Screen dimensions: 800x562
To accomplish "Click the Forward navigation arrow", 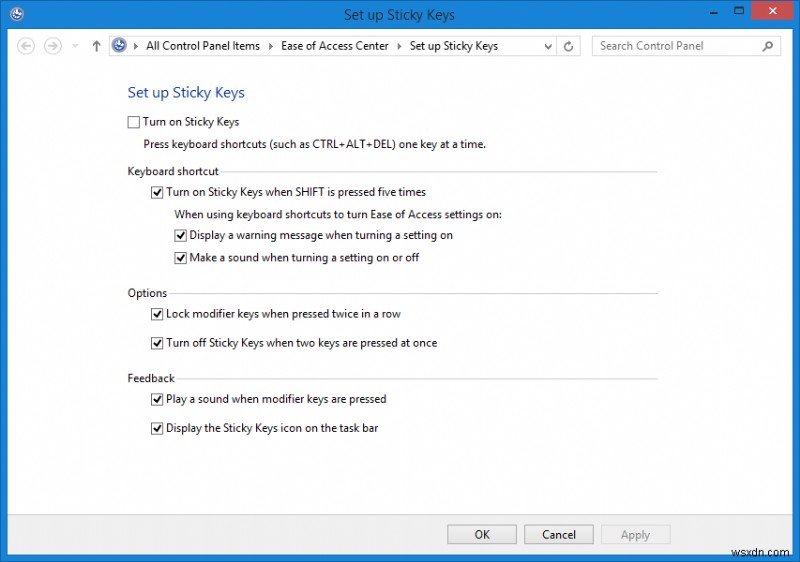I will pos(53,46).
